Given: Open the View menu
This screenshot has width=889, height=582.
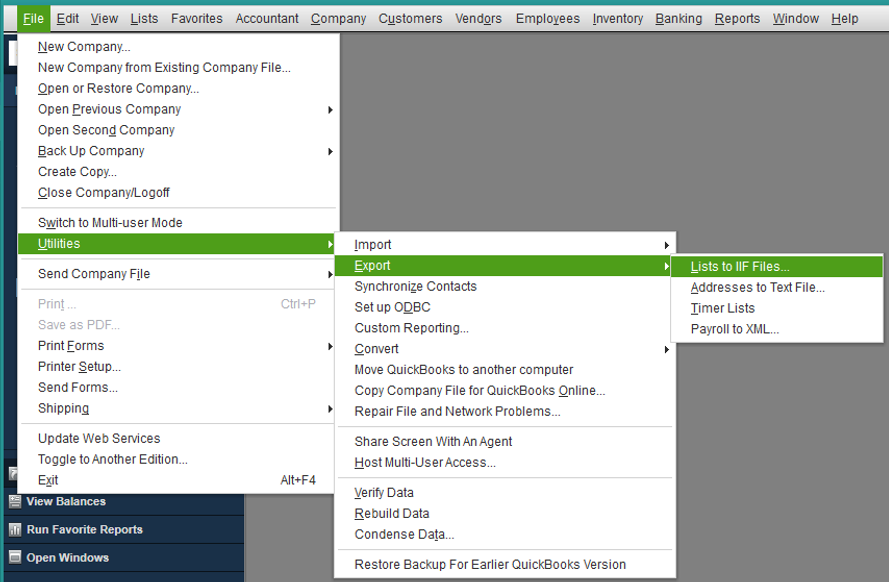Looking at the screenshot, I should (104, 19).
